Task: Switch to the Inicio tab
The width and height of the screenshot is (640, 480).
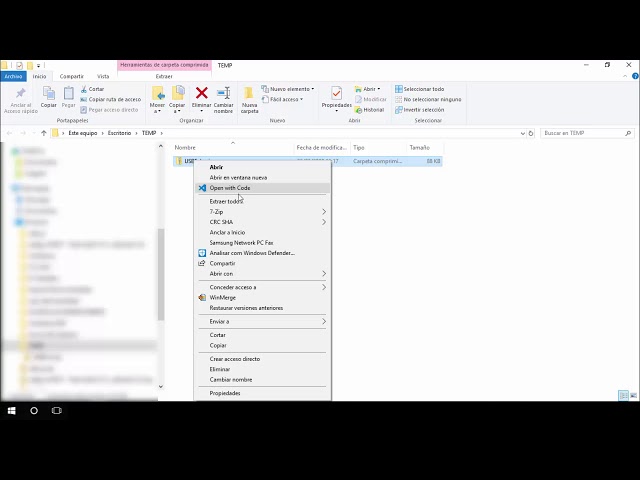Action: click(x=40, y=76)
